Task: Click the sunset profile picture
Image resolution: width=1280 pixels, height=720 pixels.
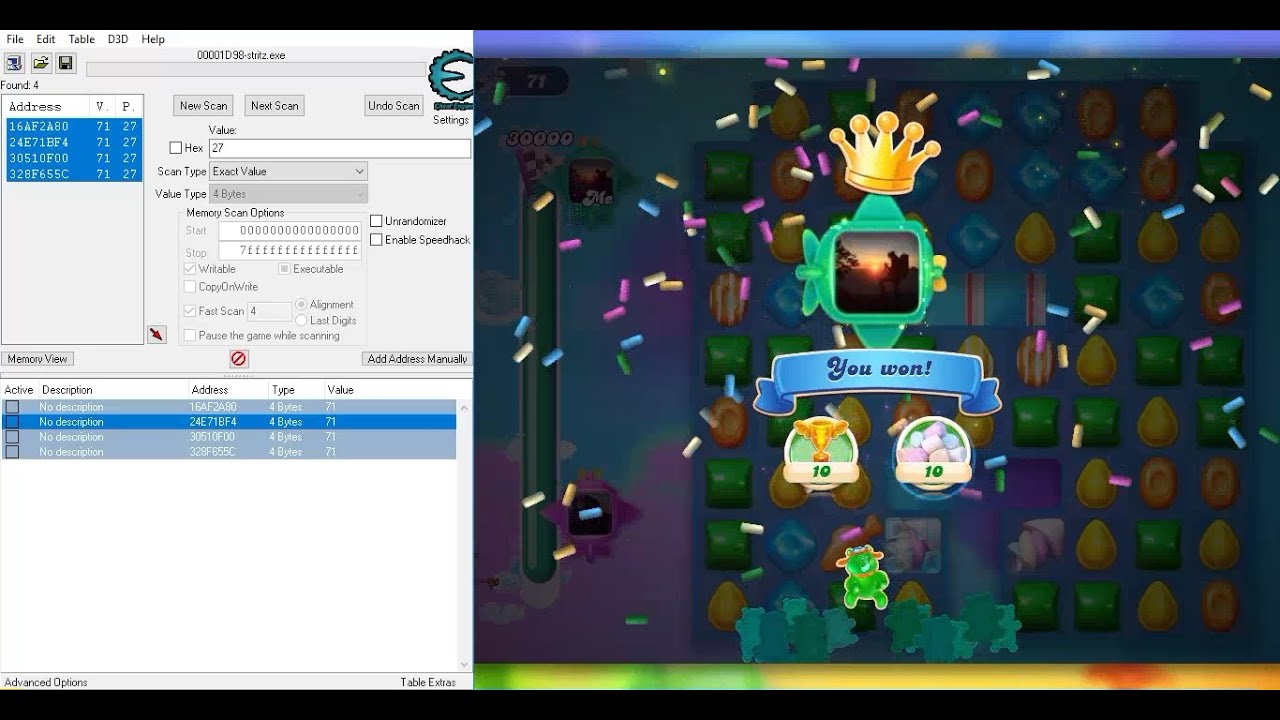Action: (878, 272)
